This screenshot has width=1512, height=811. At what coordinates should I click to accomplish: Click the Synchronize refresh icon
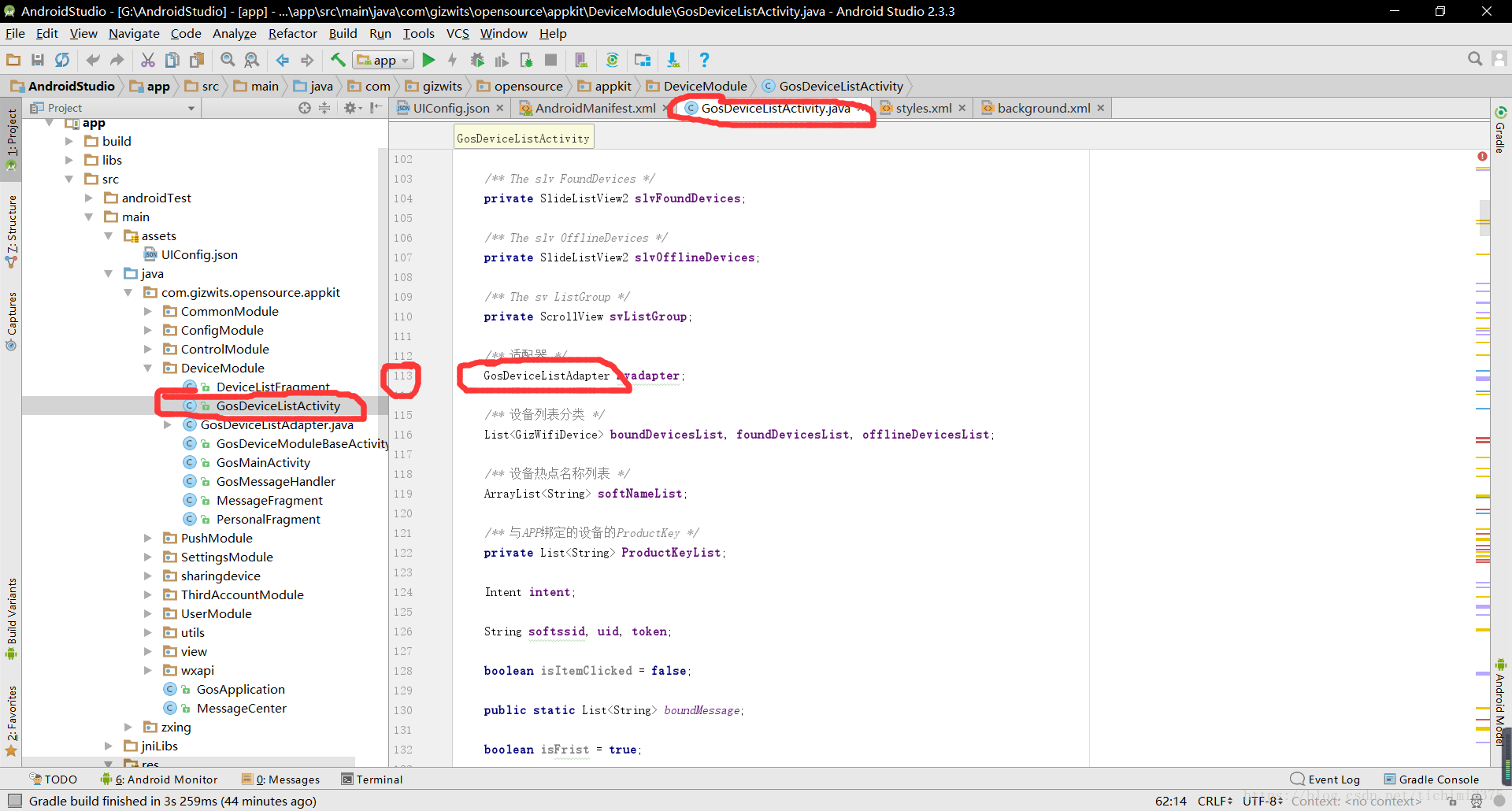pos(62,60)
